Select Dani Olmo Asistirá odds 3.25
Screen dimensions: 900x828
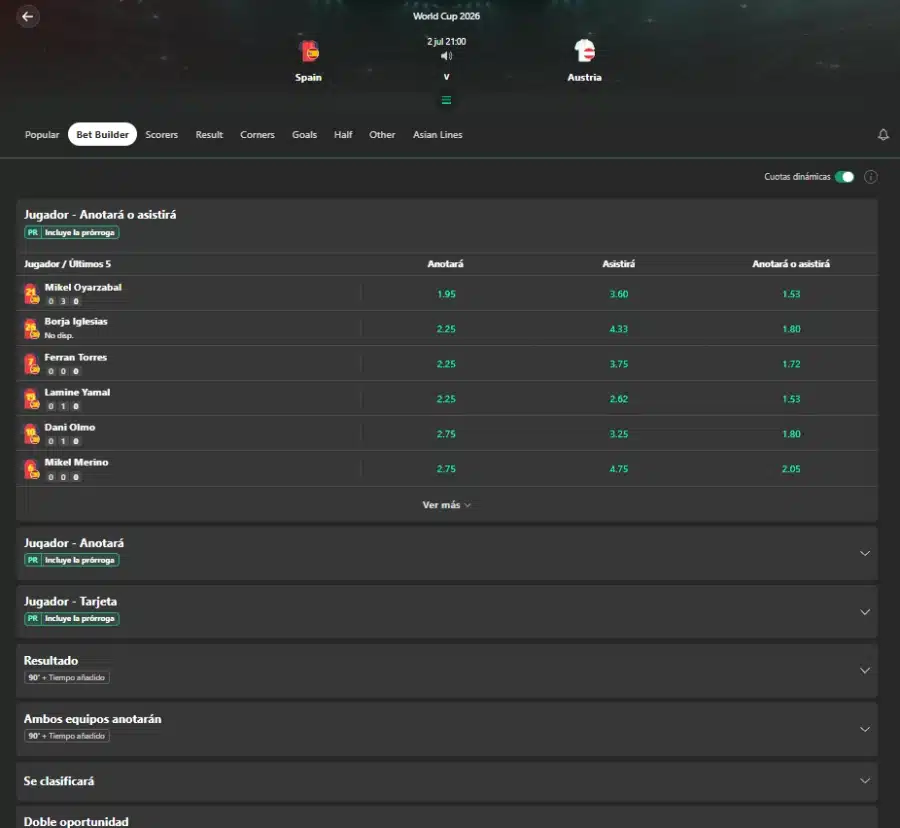click(x=619, y=434)
